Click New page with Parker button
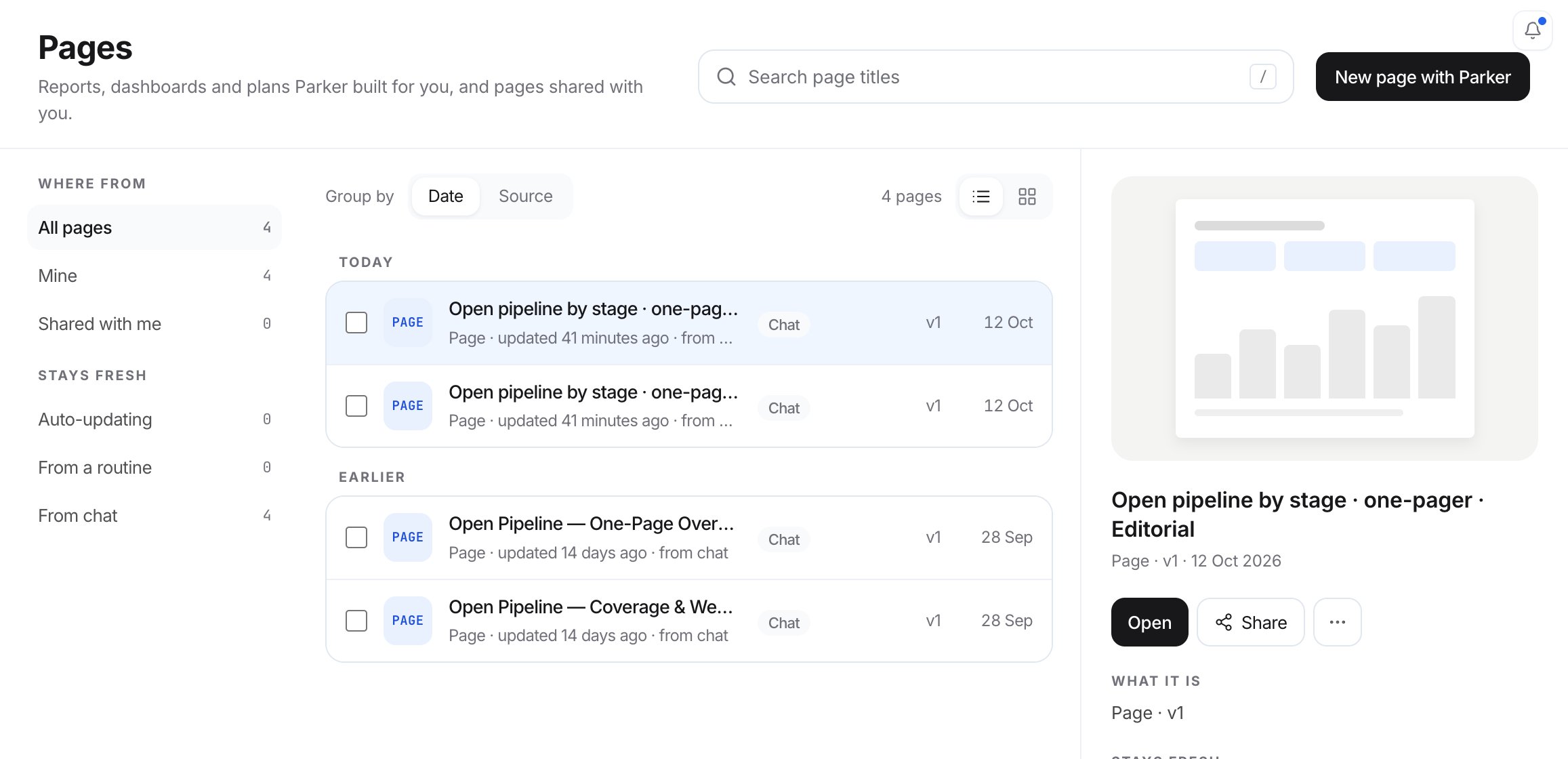This screenshot has width=1568, height=759. (x=1422, y=77)
